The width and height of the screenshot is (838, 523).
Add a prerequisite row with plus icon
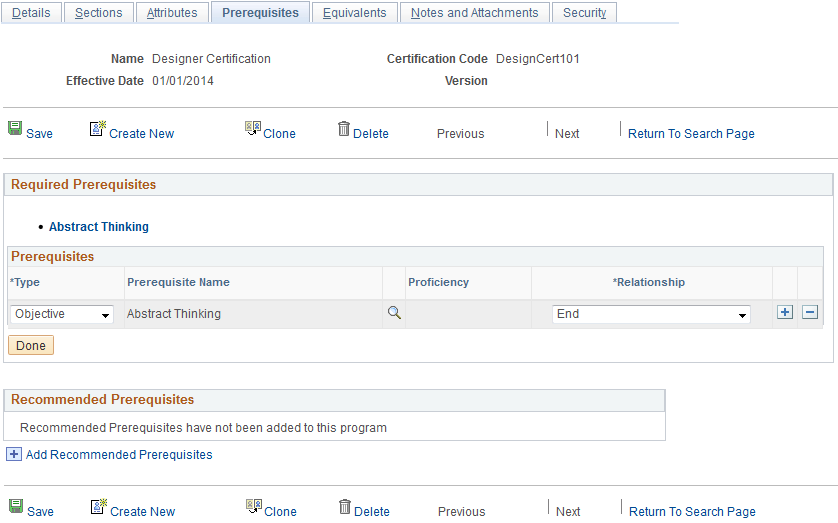[785, 313]
